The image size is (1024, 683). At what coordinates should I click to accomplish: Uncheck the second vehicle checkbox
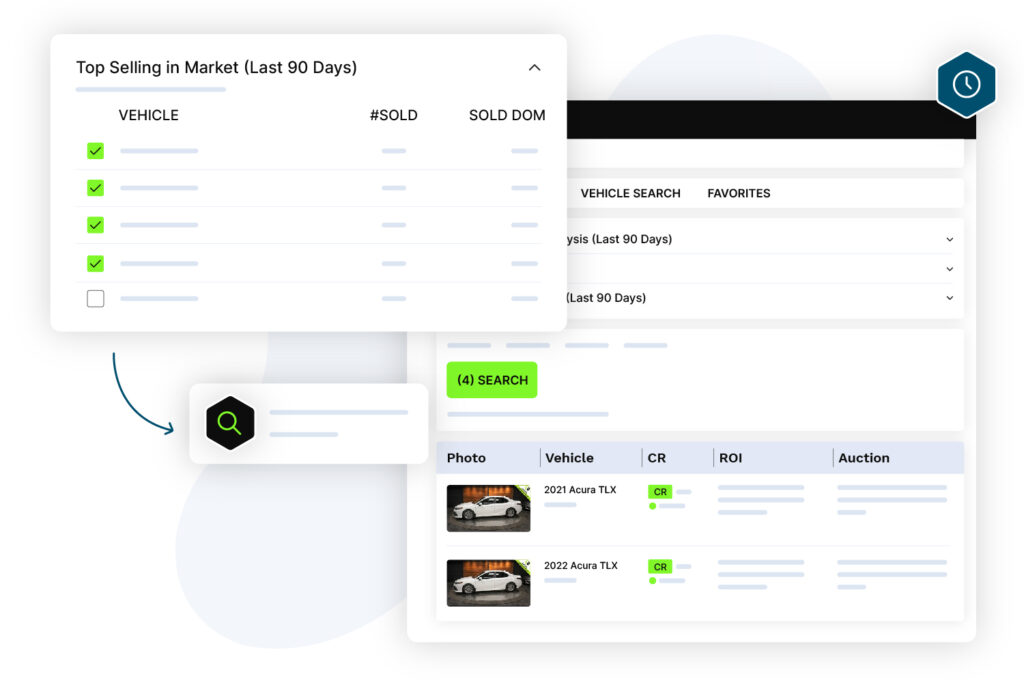pyautogui.click(x=95, y=187)
